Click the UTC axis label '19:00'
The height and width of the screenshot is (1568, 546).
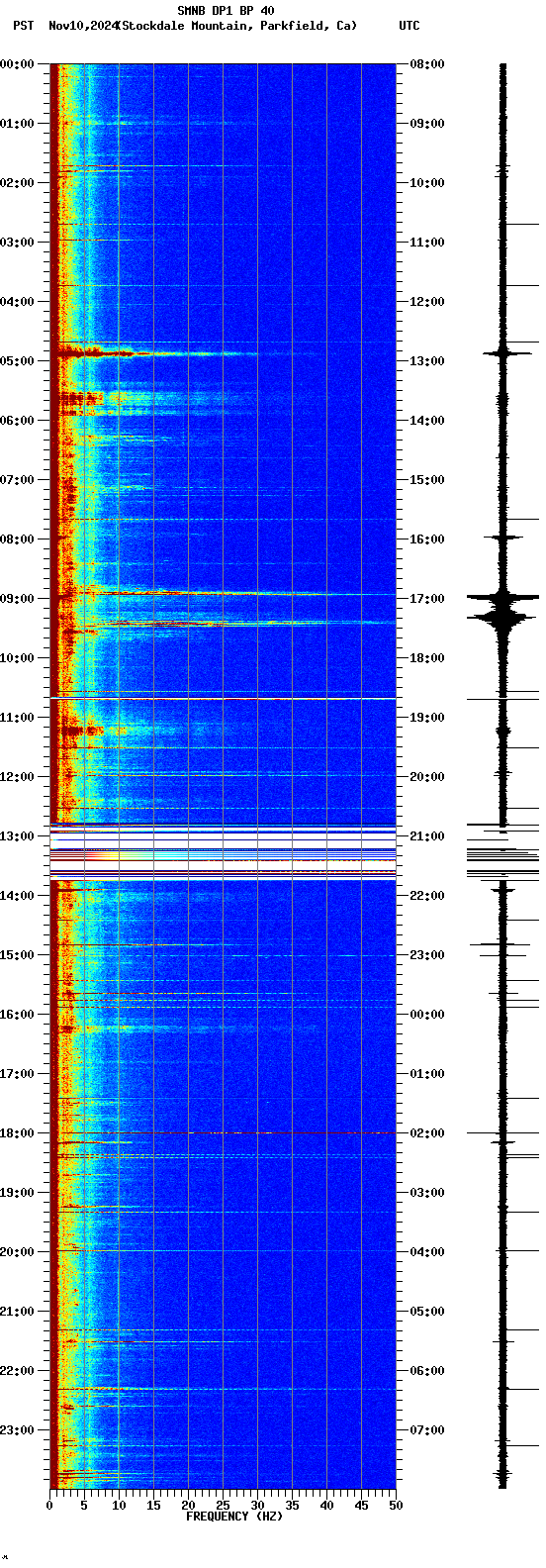[x=427, y=718]
